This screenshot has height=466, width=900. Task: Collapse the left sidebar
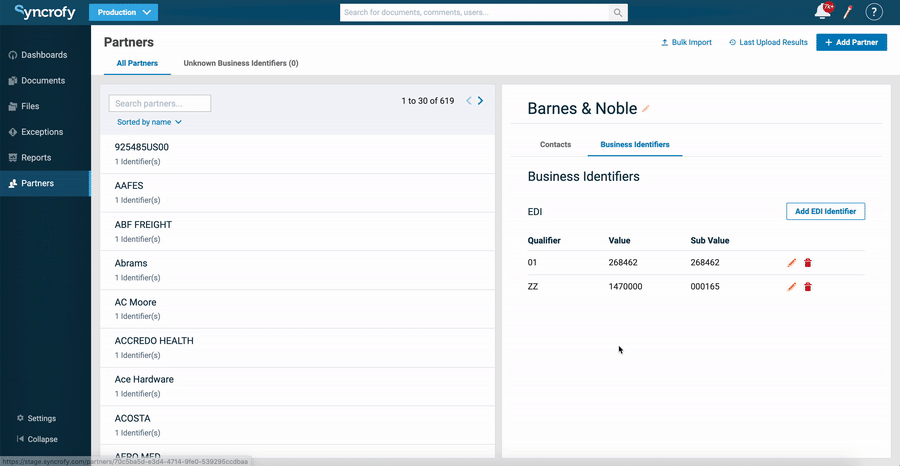[x=37, y=439]
